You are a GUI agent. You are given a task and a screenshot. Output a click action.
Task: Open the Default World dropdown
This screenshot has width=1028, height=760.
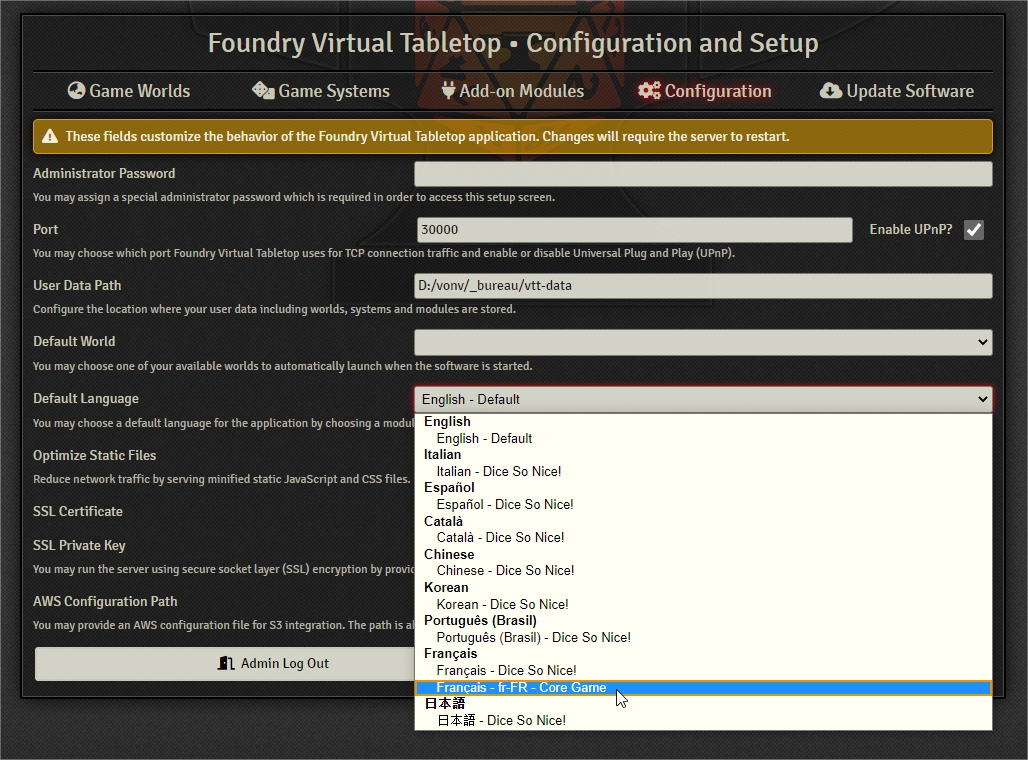pyautogui.click(x=703, y=342)
